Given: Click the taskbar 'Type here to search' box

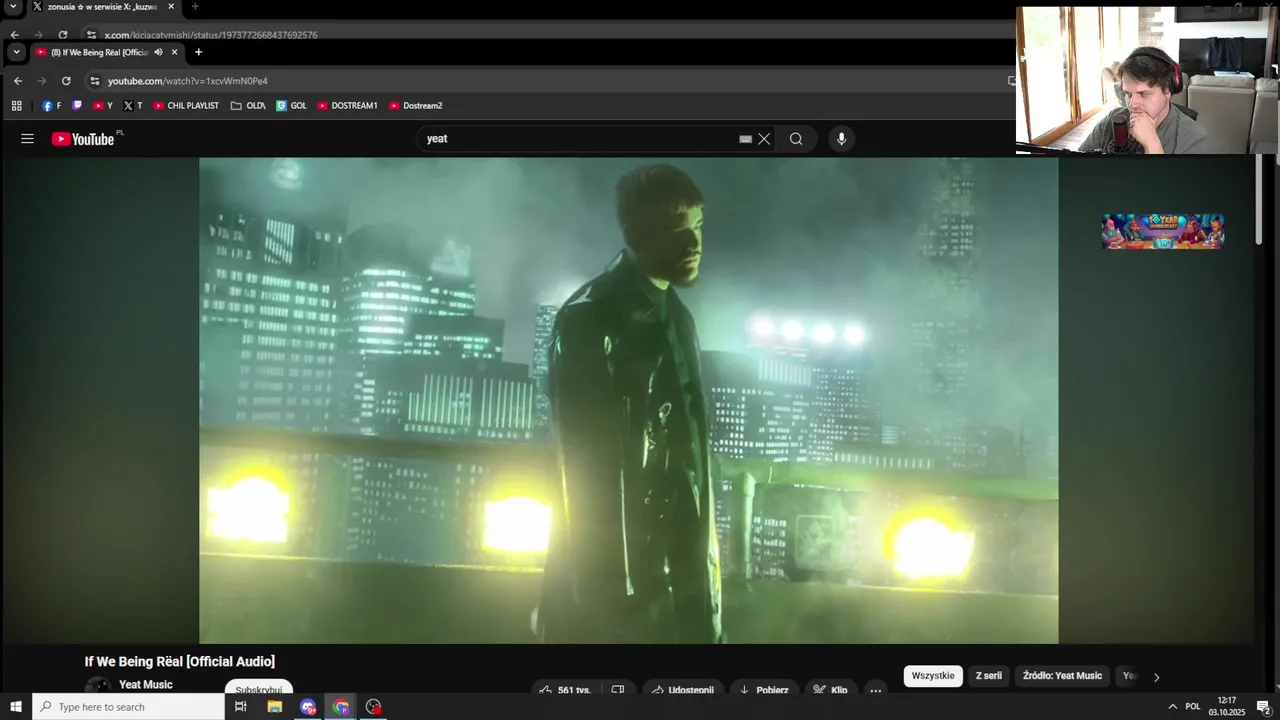Looking at the screenshot, I should (128, 707).
